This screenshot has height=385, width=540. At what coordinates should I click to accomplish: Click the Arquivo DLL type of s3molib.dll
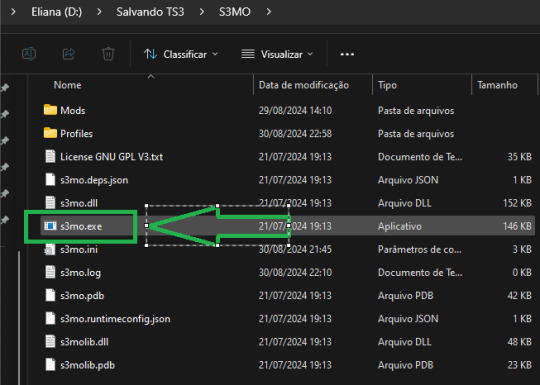404,342
